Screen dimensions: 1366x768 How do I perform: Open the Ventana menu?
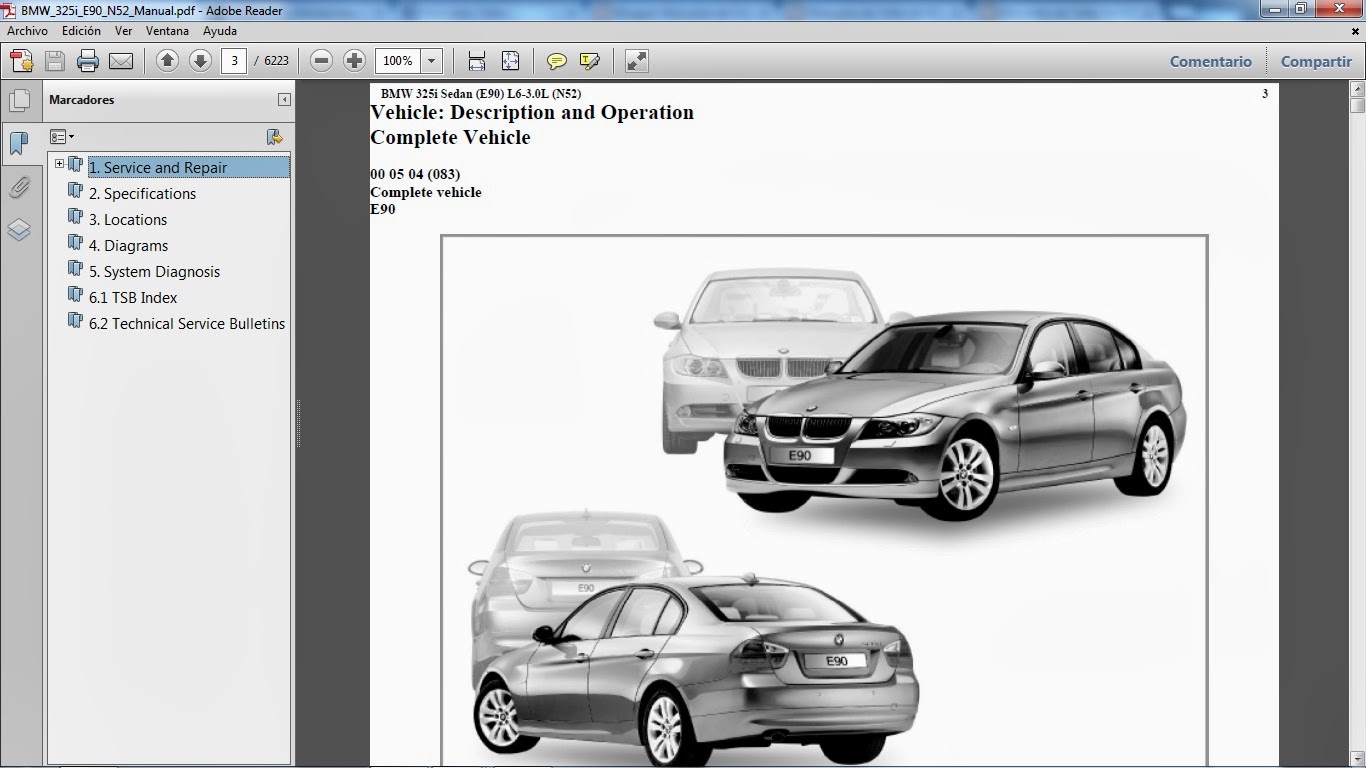pos(167,31)
